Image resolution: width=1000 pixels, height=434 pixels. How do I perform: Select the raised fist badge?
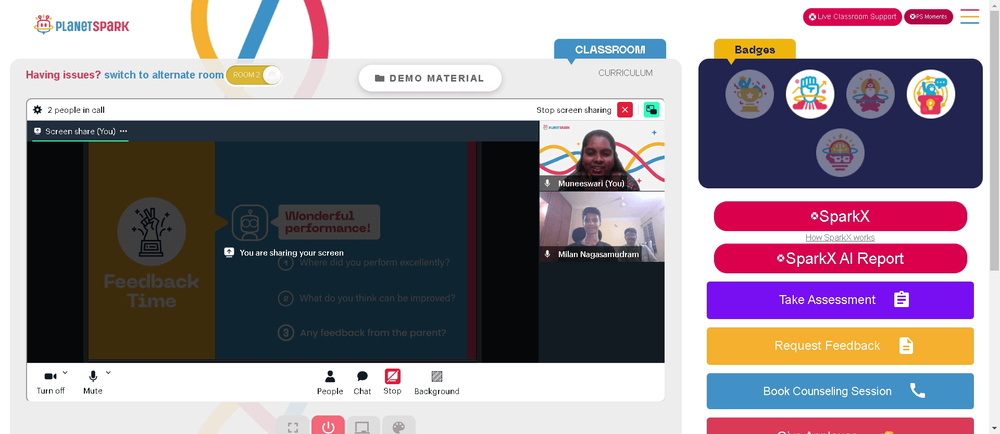(810, 94)
